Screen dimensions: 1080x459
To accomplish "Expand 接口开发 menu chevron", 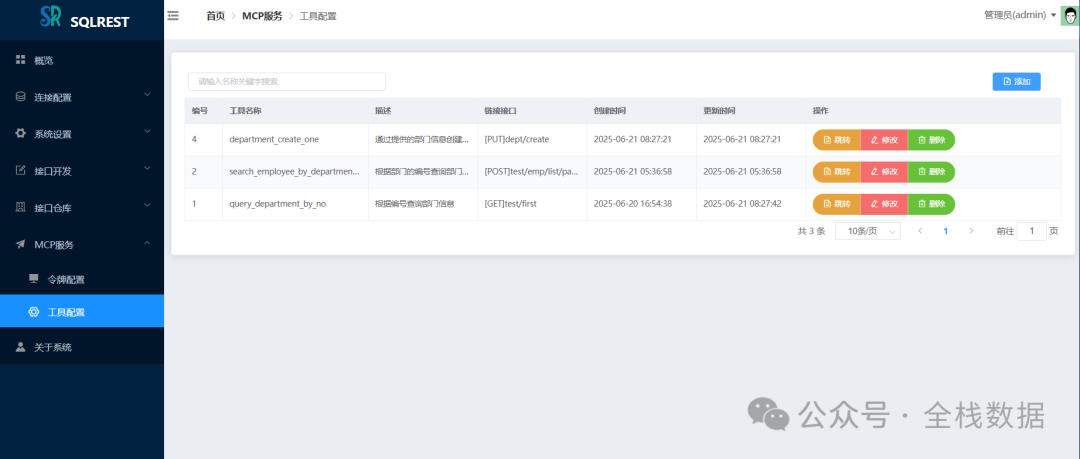I will tap(147, 170).
